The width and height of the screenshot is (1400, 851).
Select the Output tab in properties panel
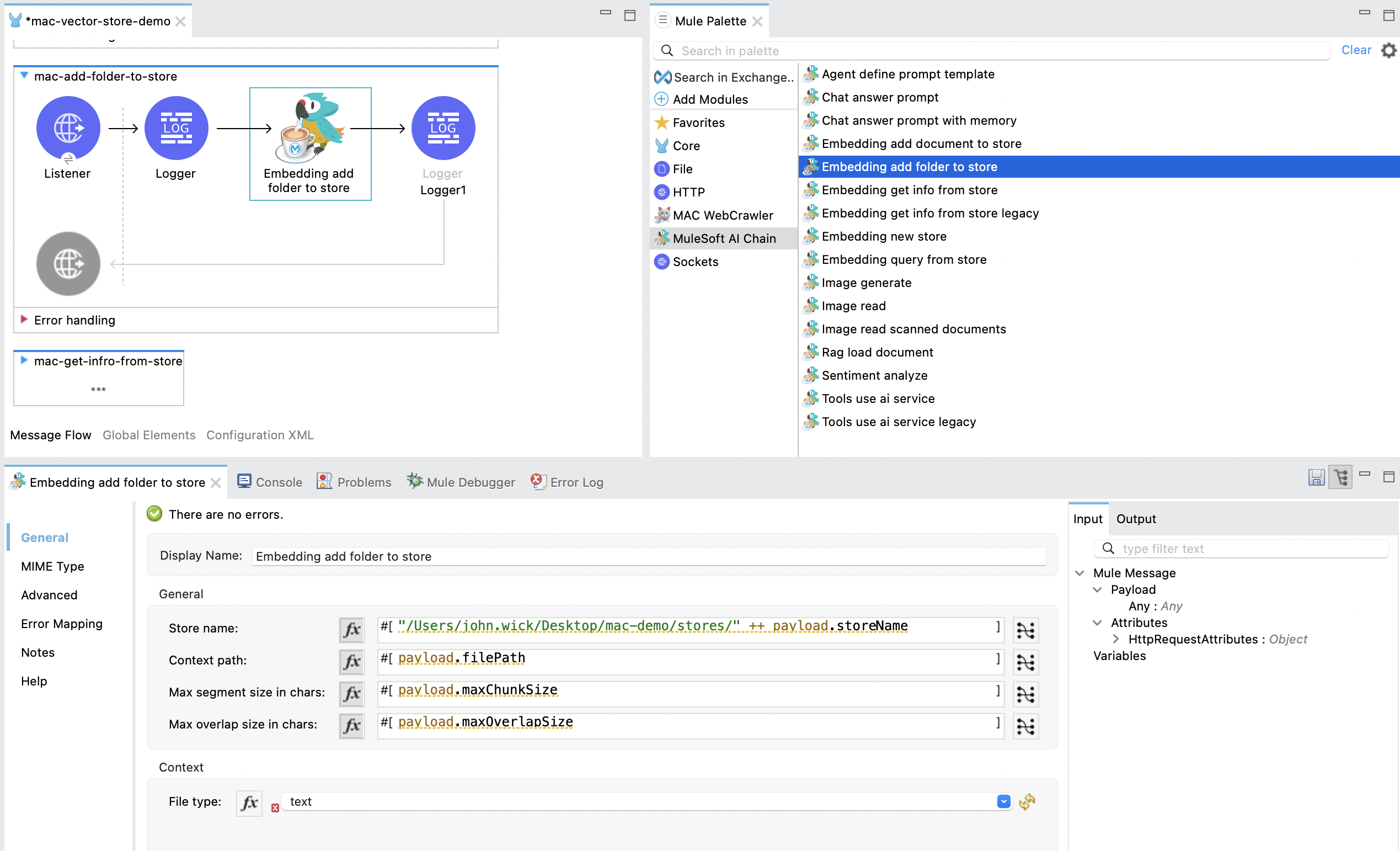[1135, 518]
